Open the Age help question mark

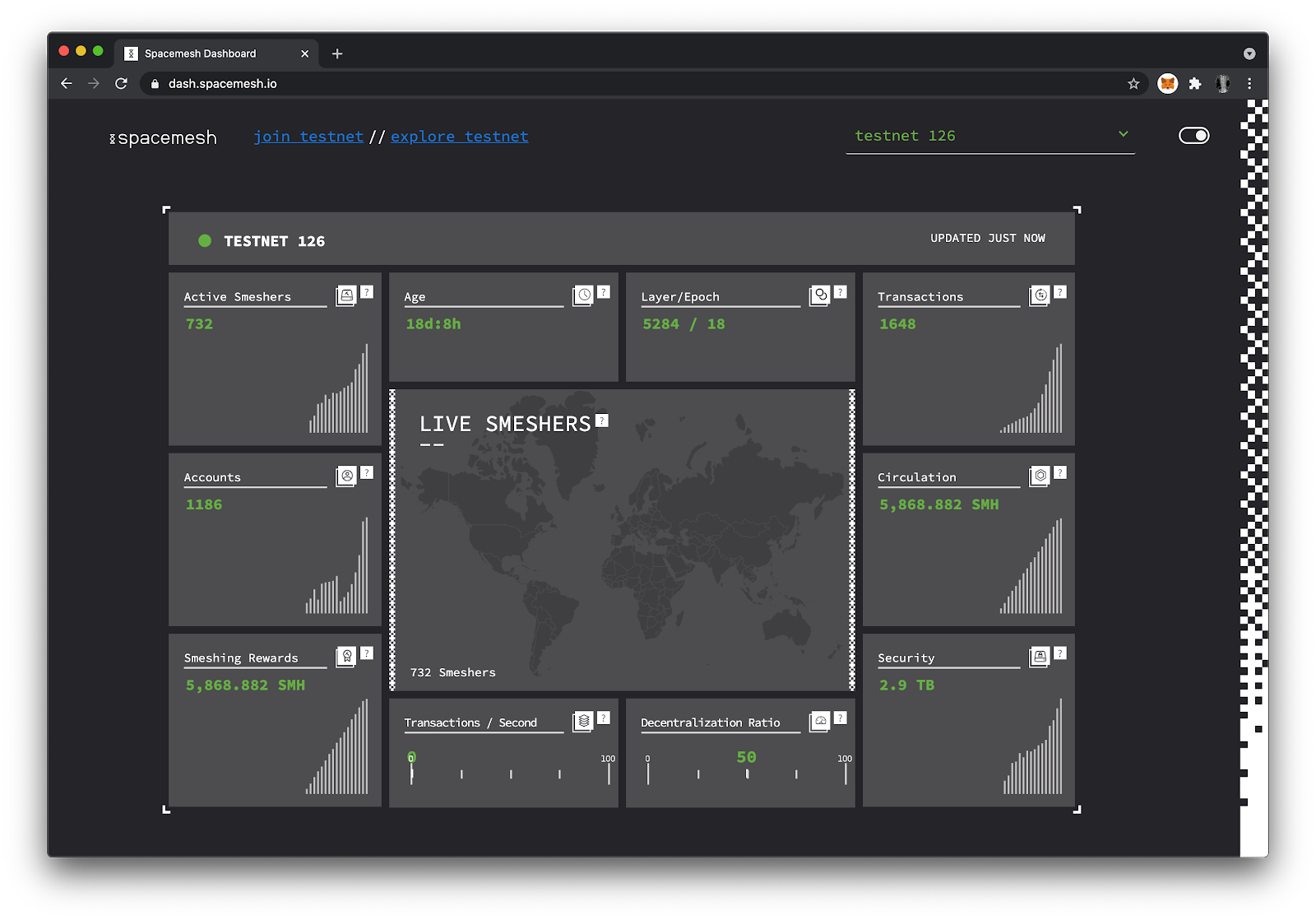tap(604, 292)
